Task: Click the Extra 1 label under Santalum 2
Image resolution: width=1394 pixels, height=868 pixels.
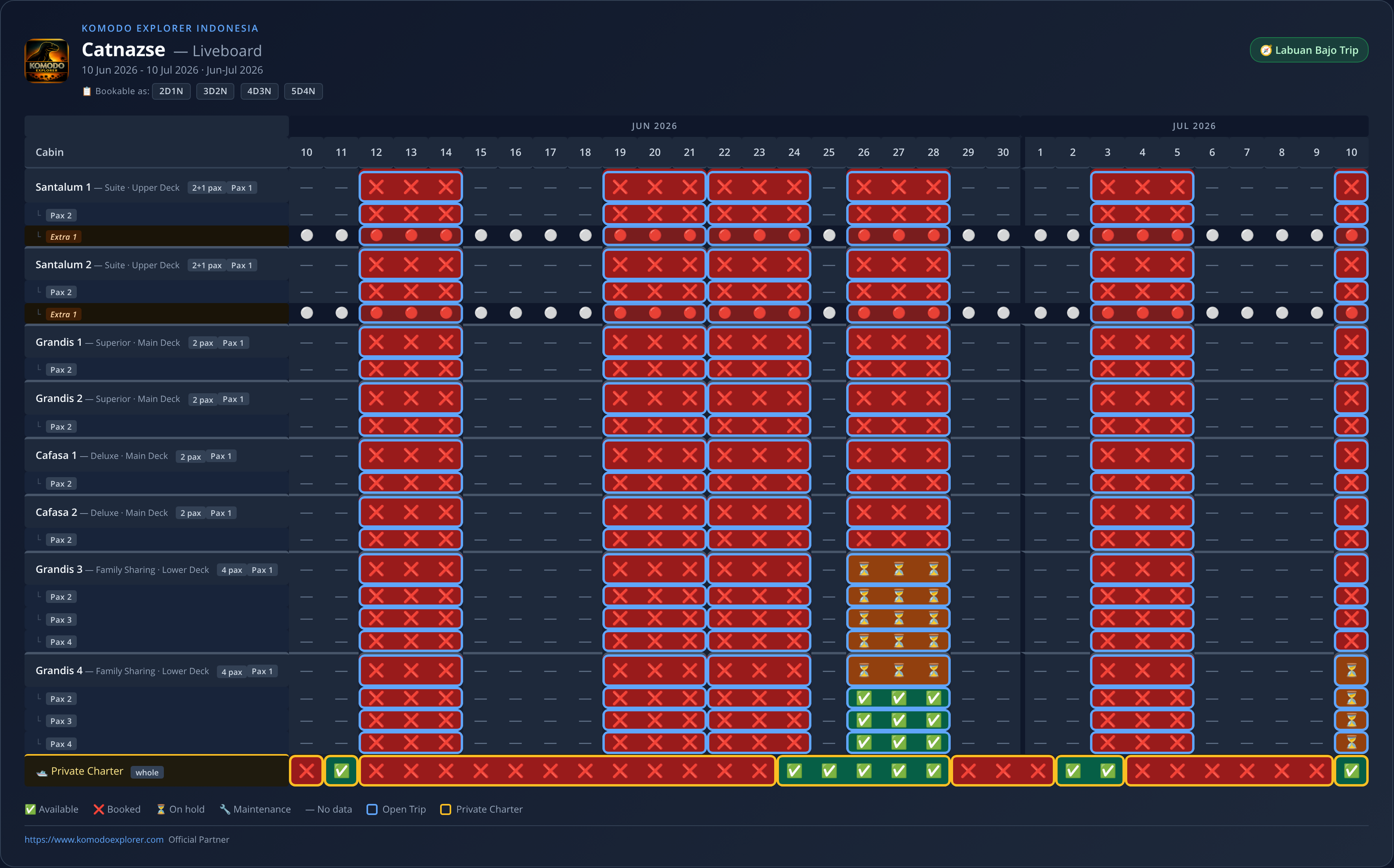Action: (63, 314)
